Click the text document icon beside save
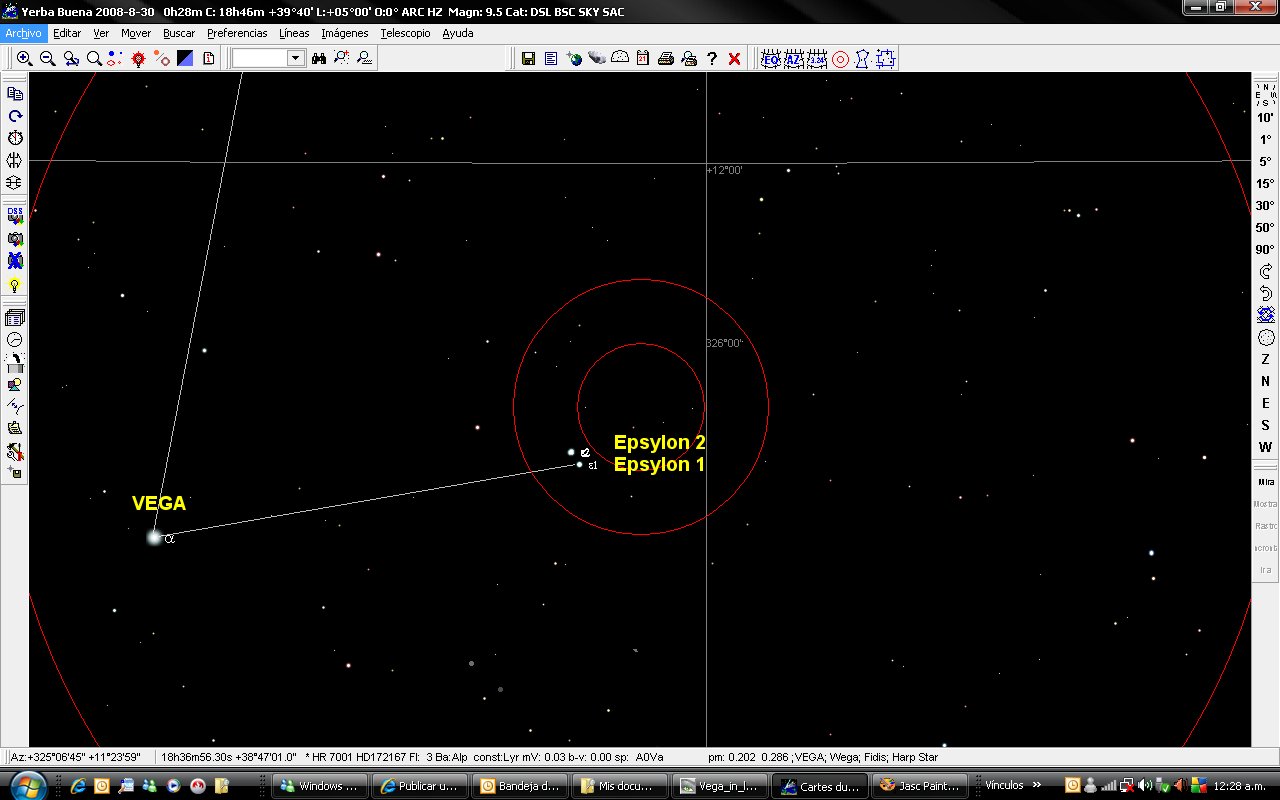 [x=551, y=59]
